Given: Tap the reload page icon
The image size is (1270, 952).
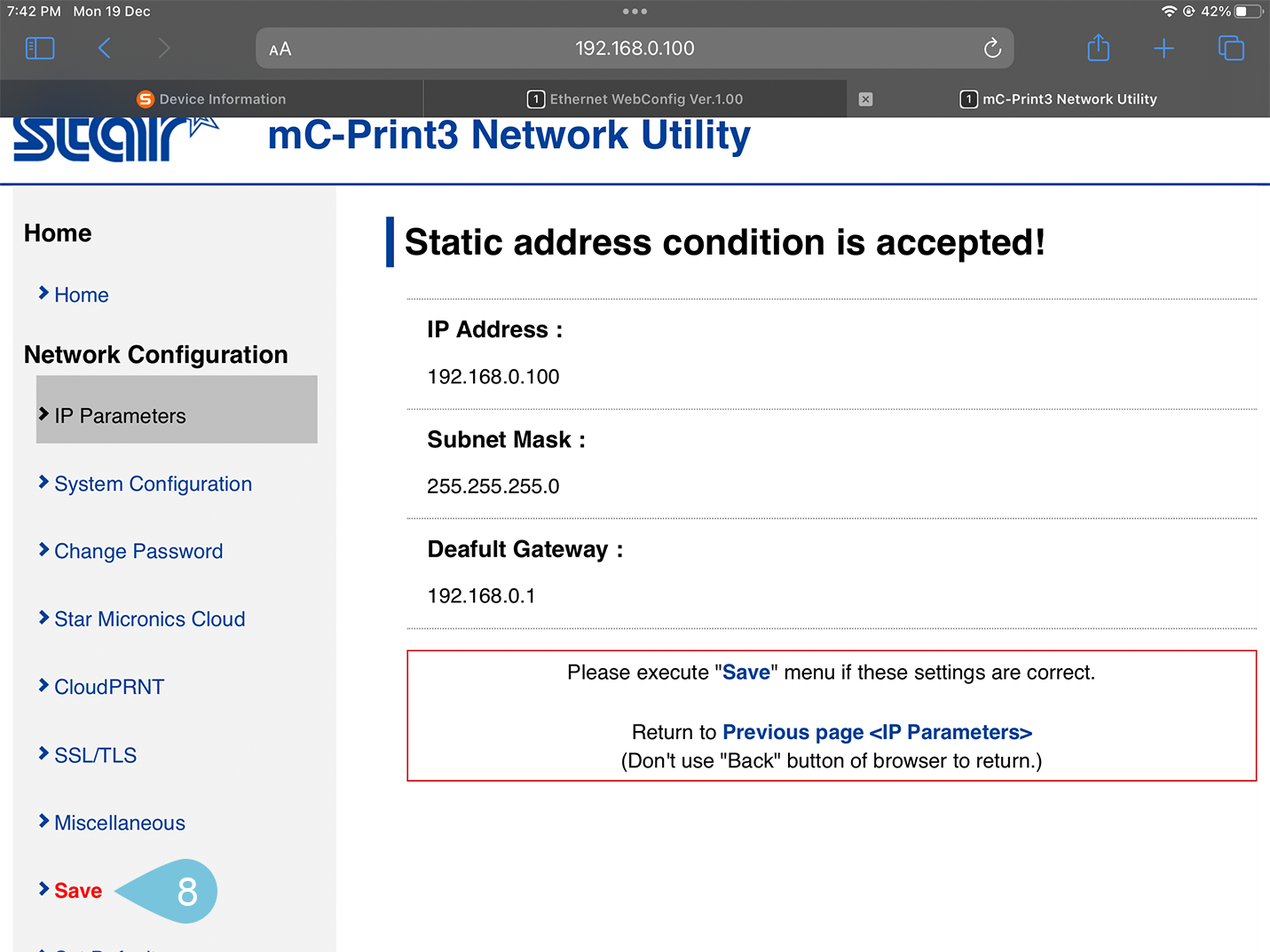Looking at the screenshot, I should pyautogui.click(x=992, y=48).
